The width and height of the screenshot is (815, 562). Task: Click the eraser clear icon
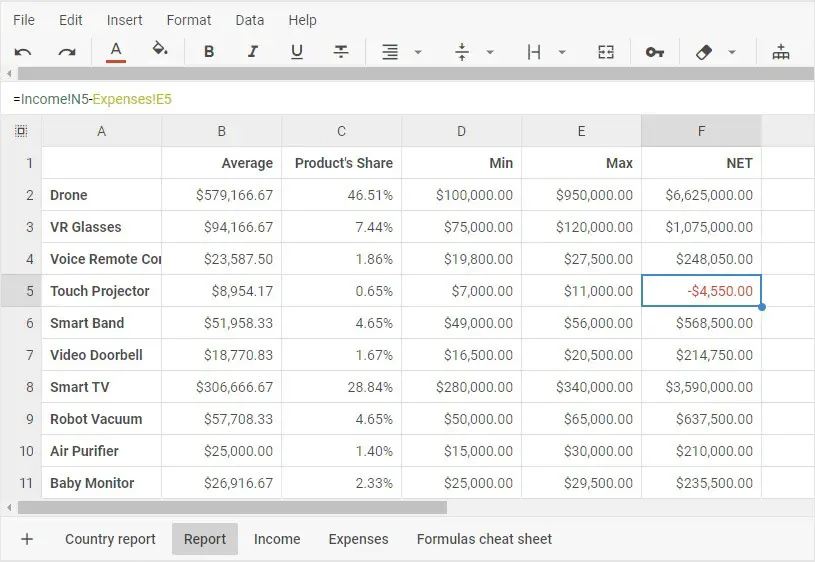point(704,52)
